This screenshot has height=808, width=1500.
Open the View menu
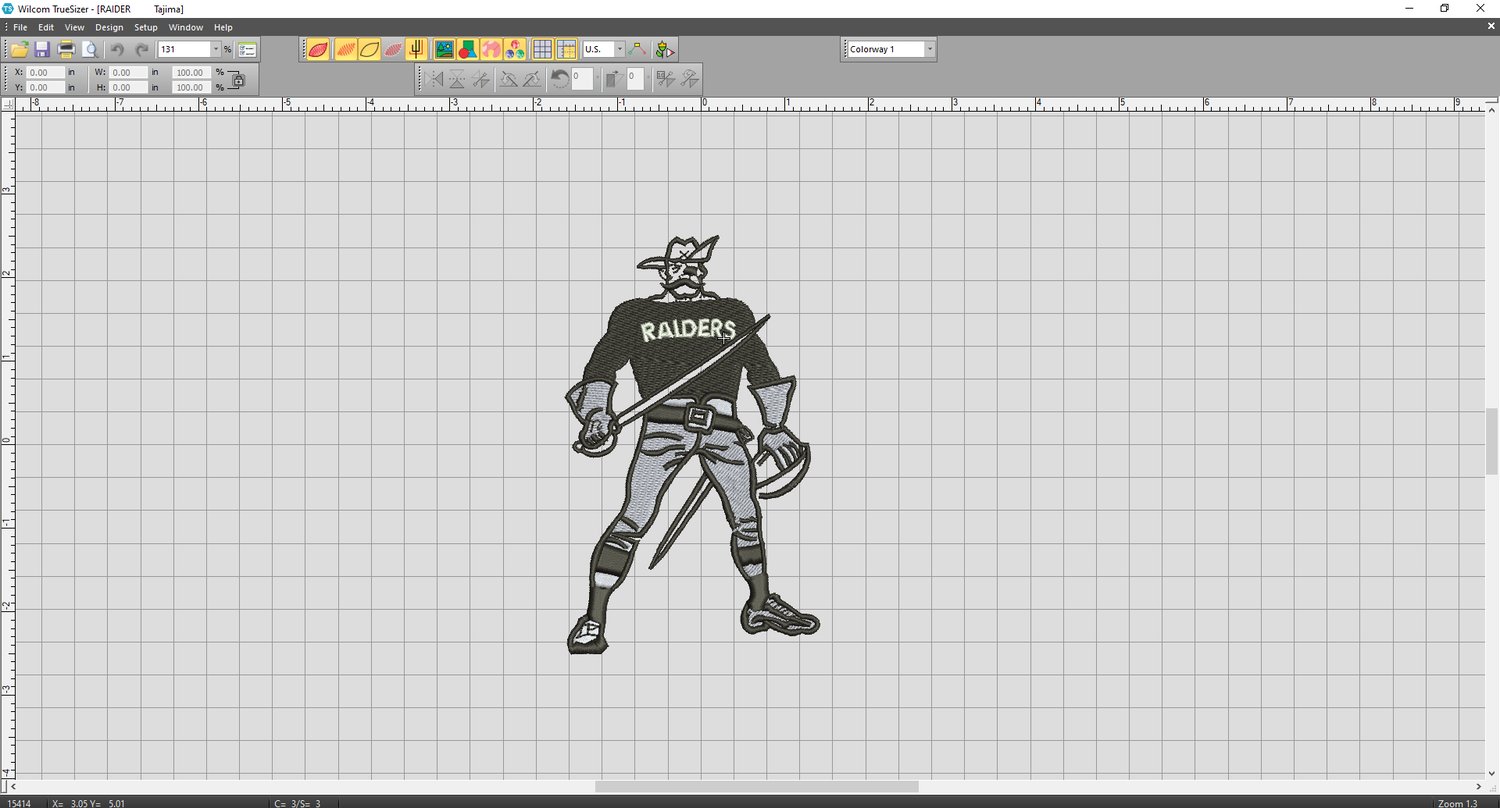75,27
